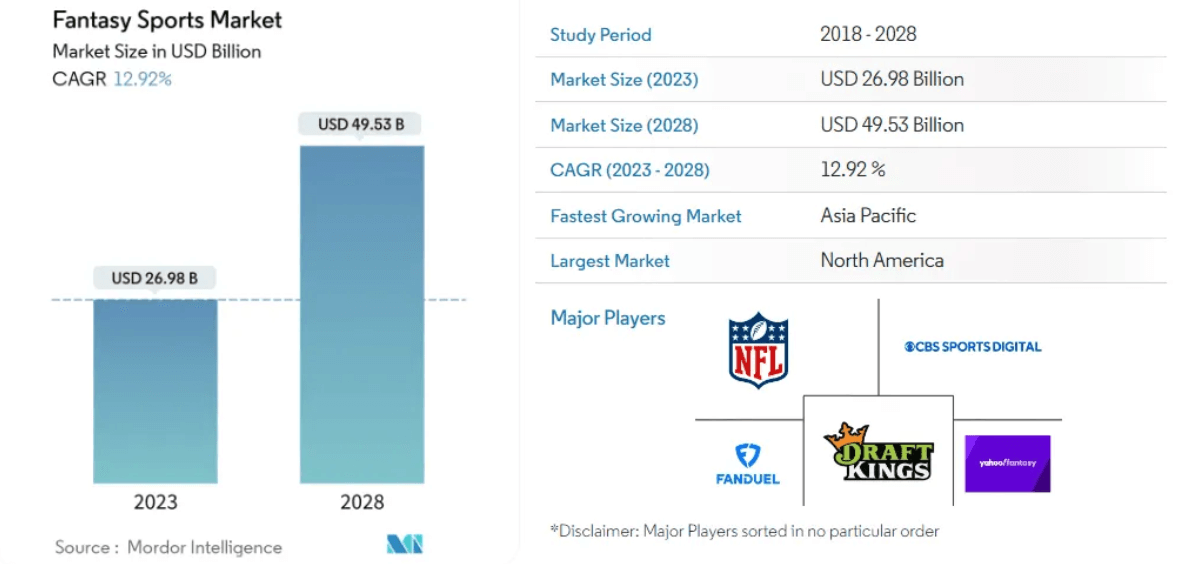Select the 2023 market size bar
The image size is (1184, 564).
click(155, 390)
